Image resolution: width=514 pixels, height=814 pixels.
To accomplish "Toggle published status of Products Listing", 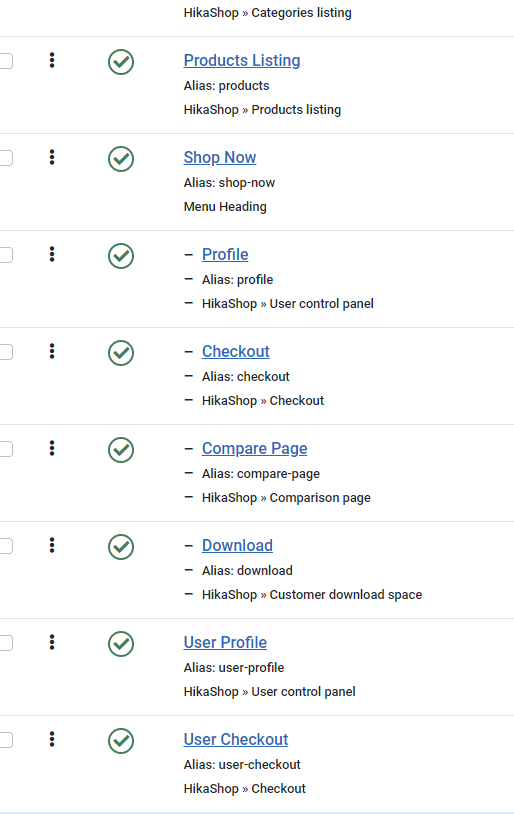I will point(121,62).
